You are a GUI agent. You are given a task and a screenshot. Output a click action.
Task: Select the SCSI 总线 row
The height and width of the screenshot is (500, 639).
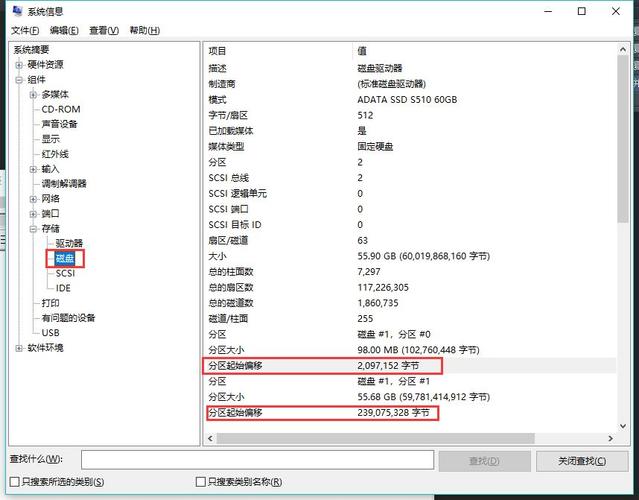tap(410, 178)
